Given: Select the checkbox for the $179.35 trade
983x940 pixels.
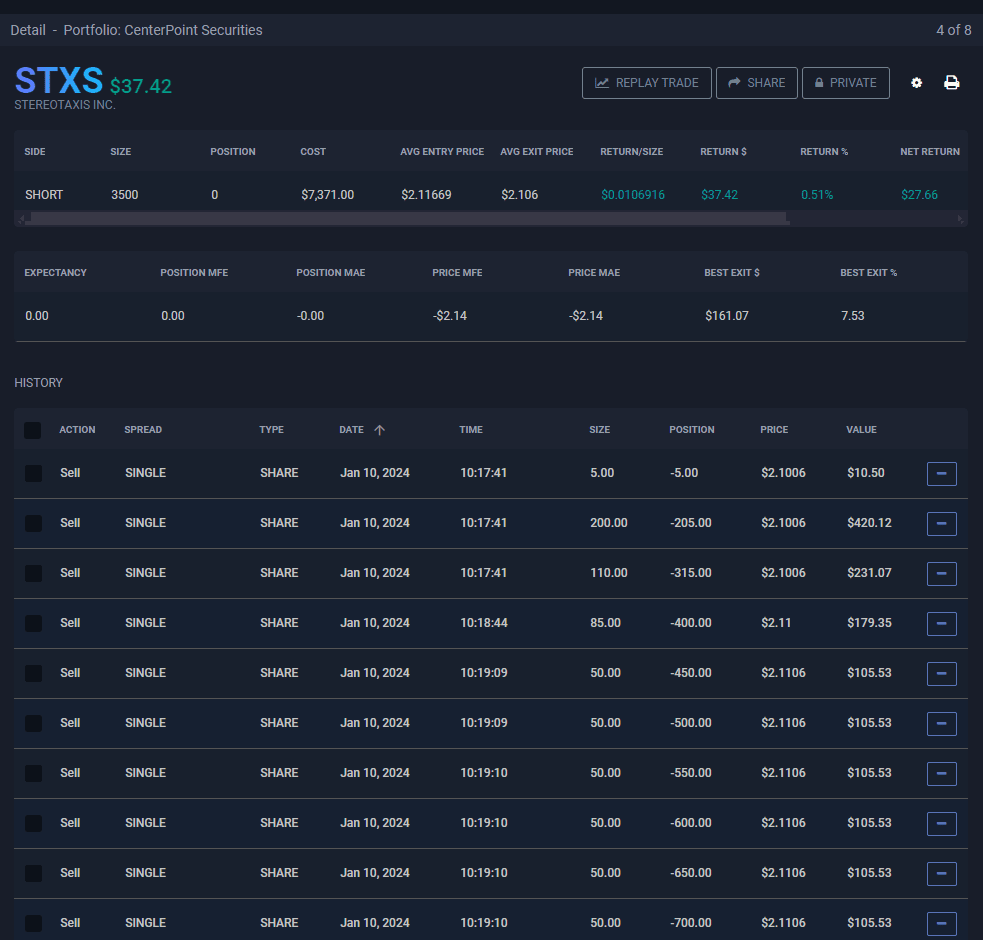Looking at the screenshot, I should (33, 623).
